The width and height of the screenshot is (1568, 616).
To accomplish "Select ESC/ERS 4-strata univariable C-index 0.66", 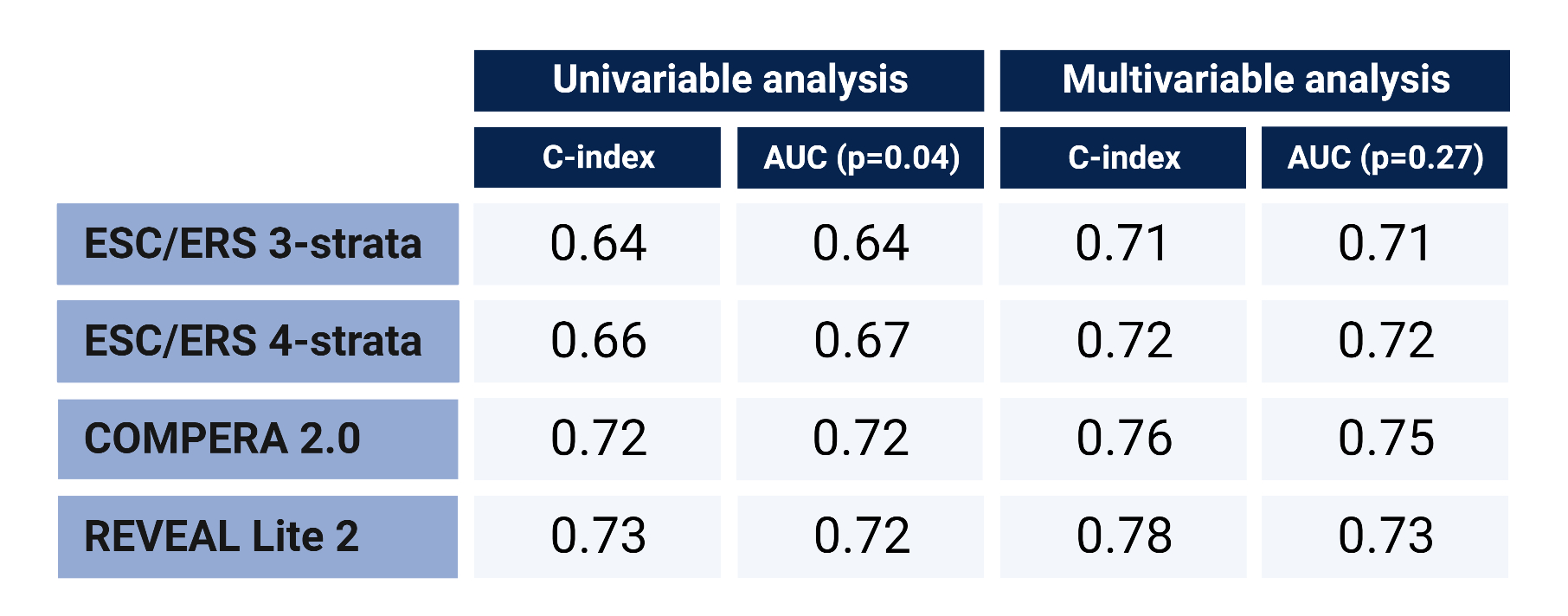I will click(597, 341).
